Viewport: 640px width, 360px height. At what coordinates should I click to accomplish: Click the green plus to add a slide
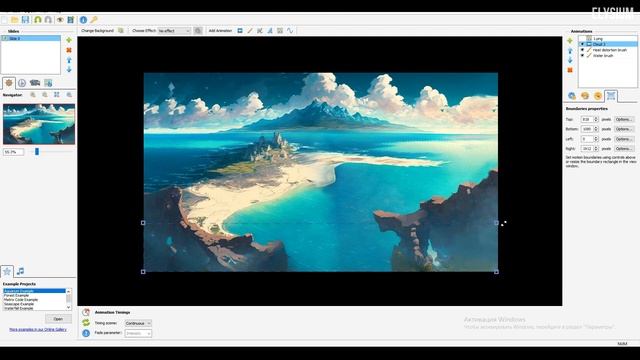tap(69, 40)
